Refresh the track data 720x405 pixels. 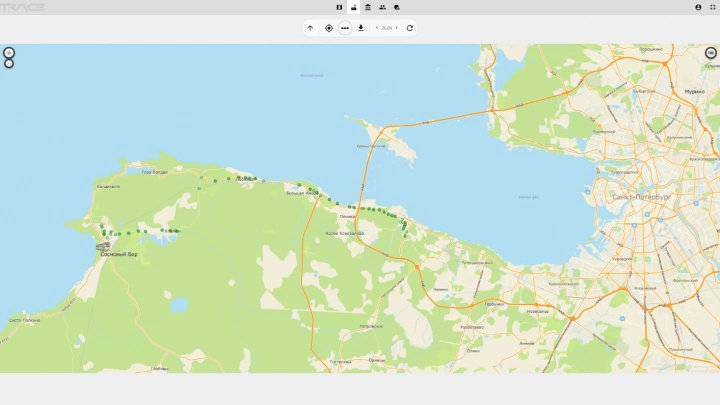coord(410,28)
